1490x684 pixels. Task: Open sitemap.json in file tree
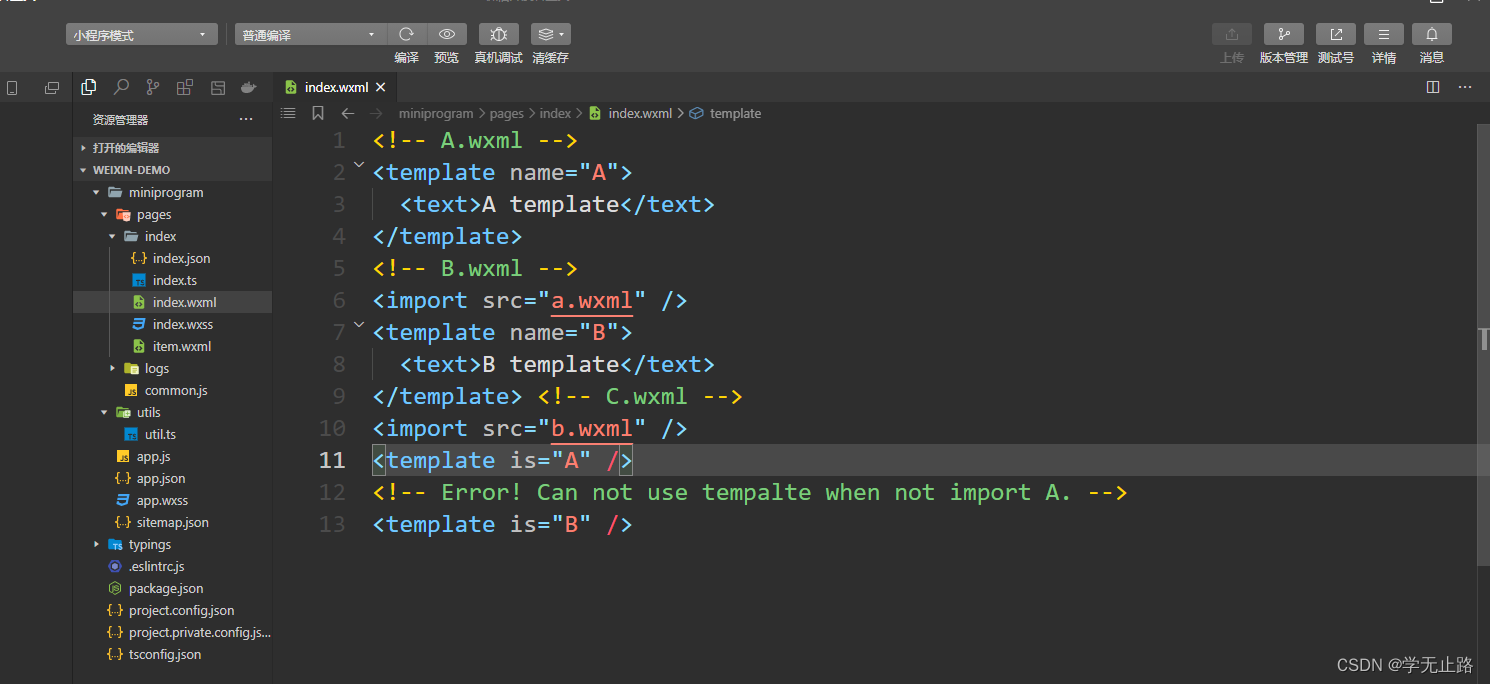(172, 522)
